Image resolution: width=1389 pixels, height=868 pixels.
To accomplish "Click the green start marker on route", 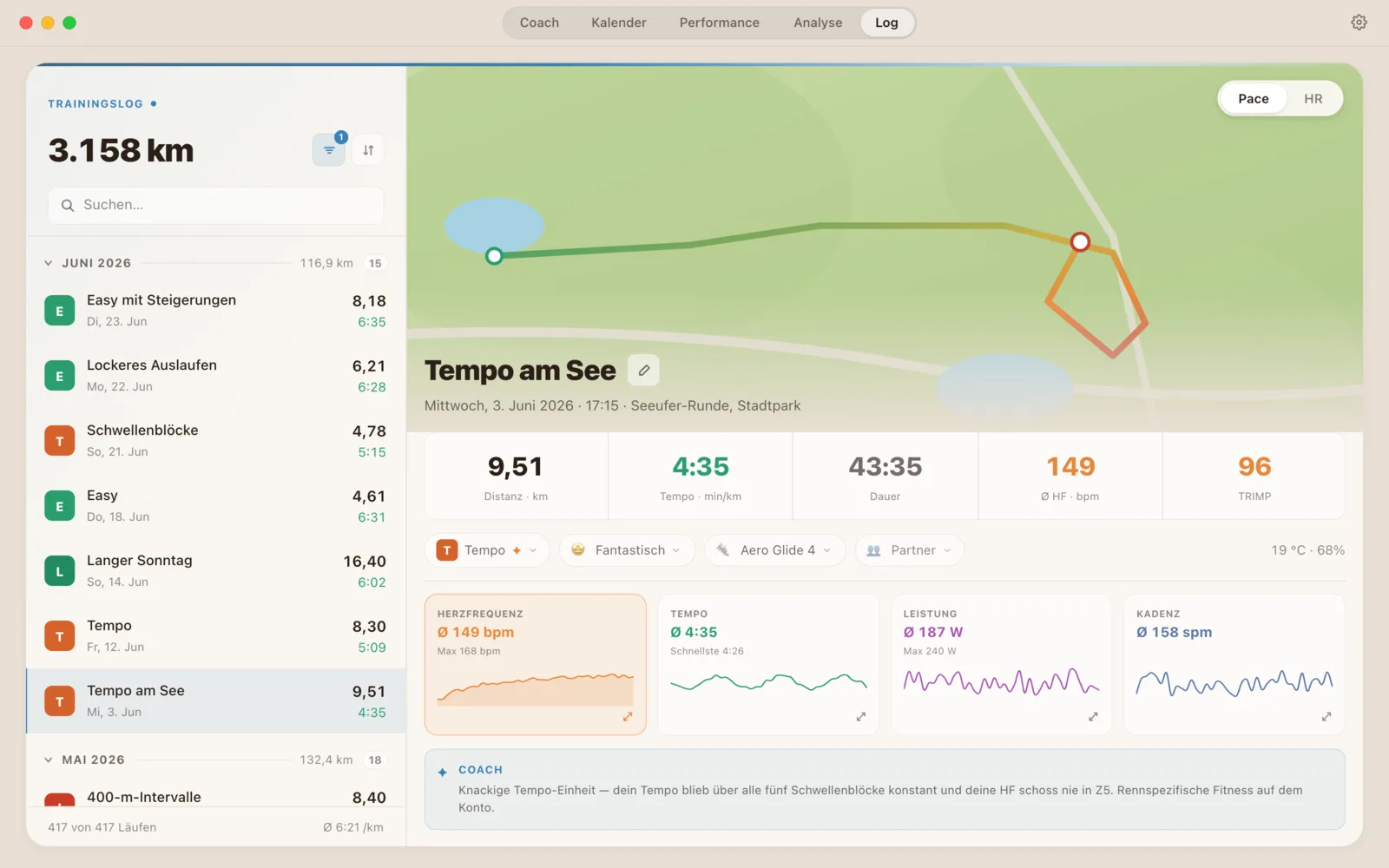I will pyautogui.click(x=494, y=256).
